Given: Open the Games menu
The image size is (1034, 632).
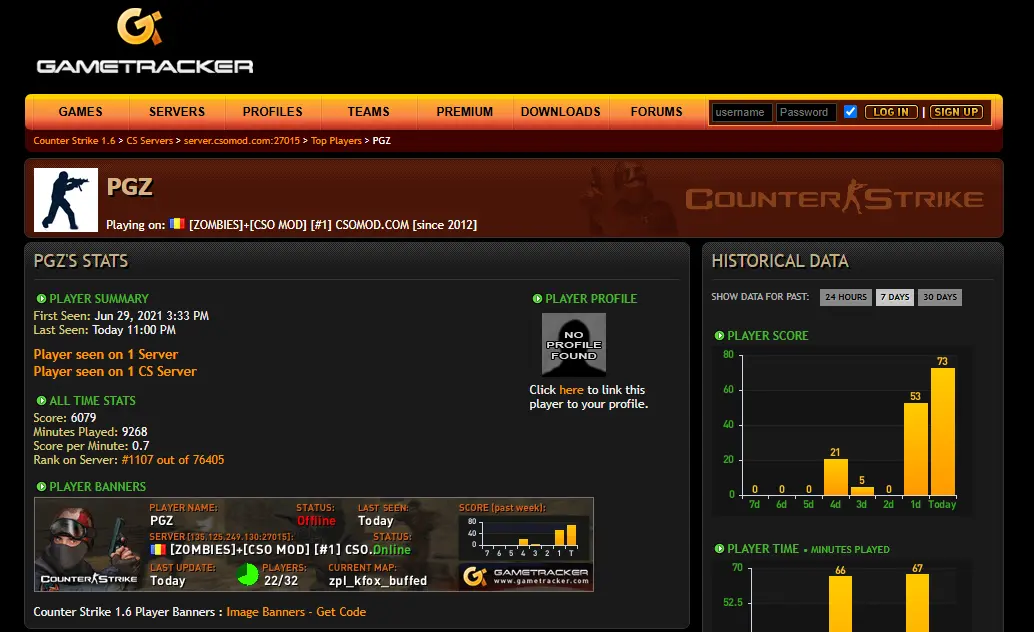Looking at the screenshot, I should [80, 111].
